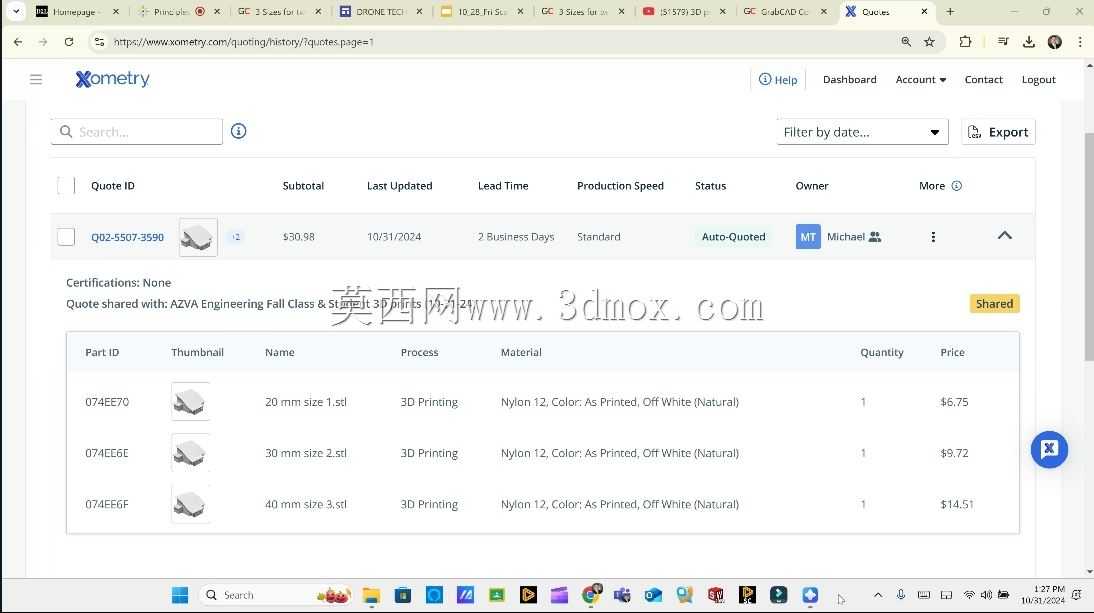Open the Xometry chat widget button
The width and height of the screenshot is (1094, 613).
[x=1049, y=449]
